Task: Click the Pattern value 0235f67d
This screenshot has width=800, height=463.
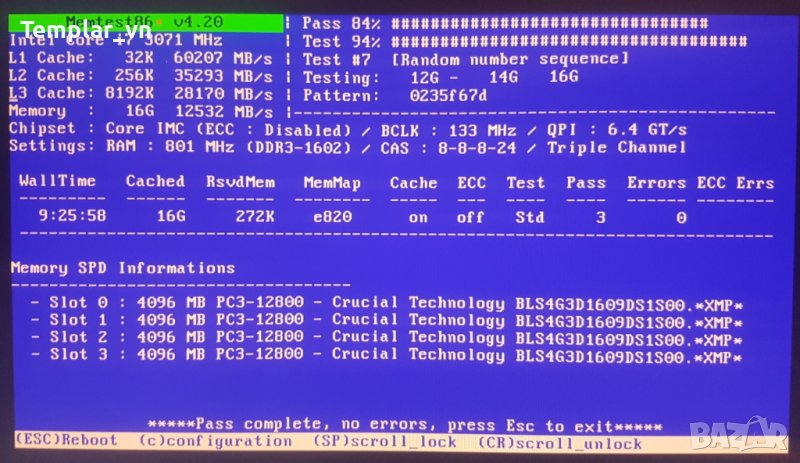Action: pyautogui.click(x=449, y=96)
